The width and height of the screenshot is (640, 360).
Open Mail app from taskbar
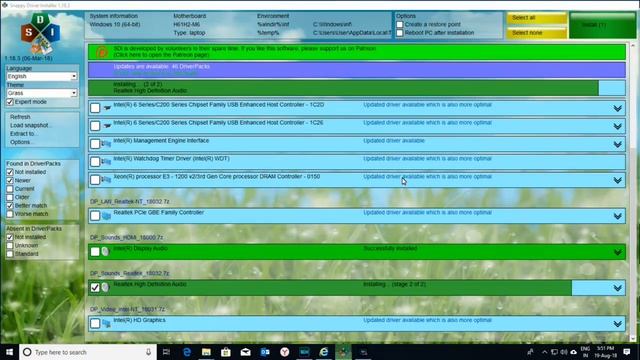click(245, 352)
